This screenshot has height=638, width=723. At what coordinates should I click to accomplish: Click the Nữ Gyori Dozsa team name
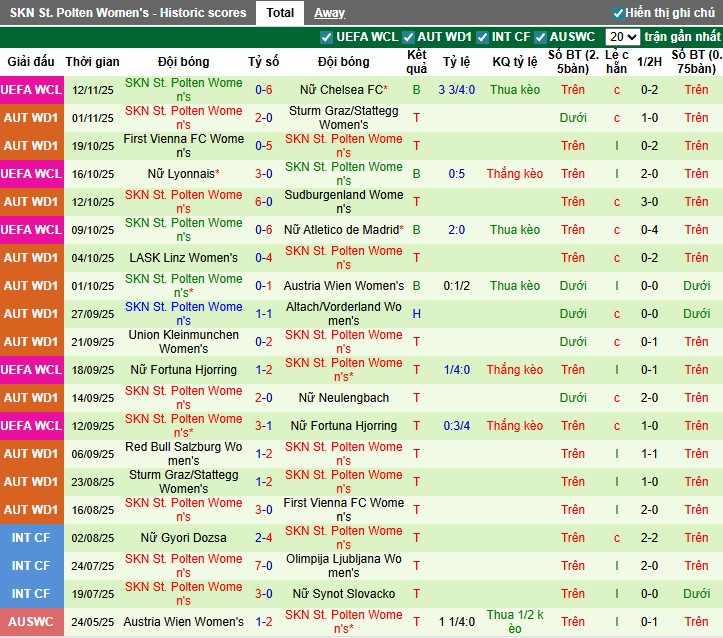pyautogui.click(x=184, y=538)
